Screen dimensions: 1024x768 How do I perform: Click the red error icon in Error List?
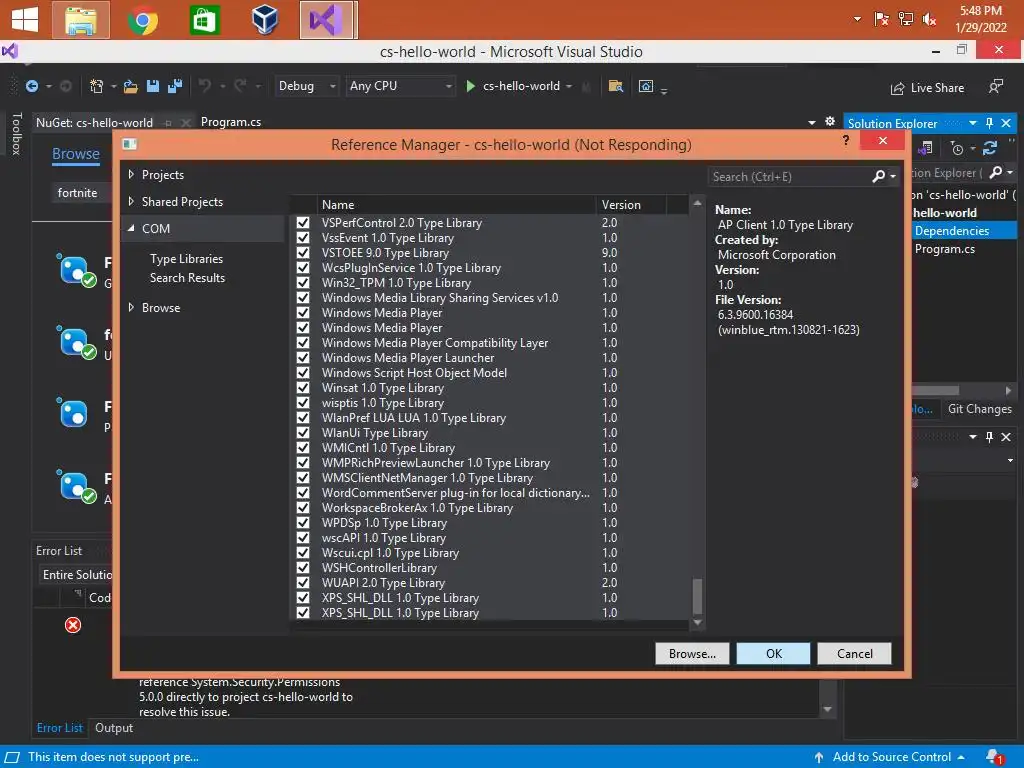pyautogui.click(x=73, y=625)
